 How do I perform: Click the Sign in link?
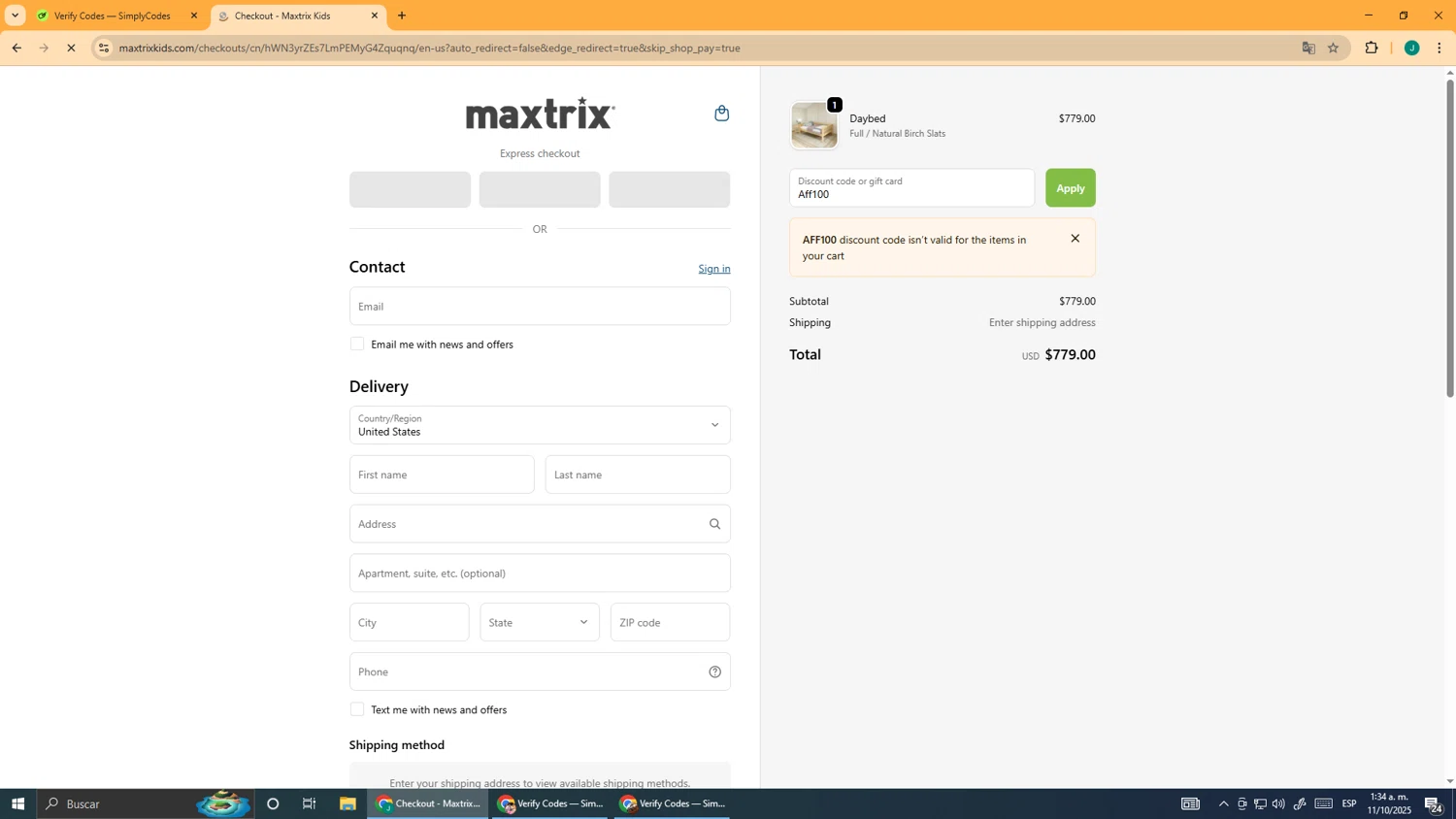(x=714, y=269)
